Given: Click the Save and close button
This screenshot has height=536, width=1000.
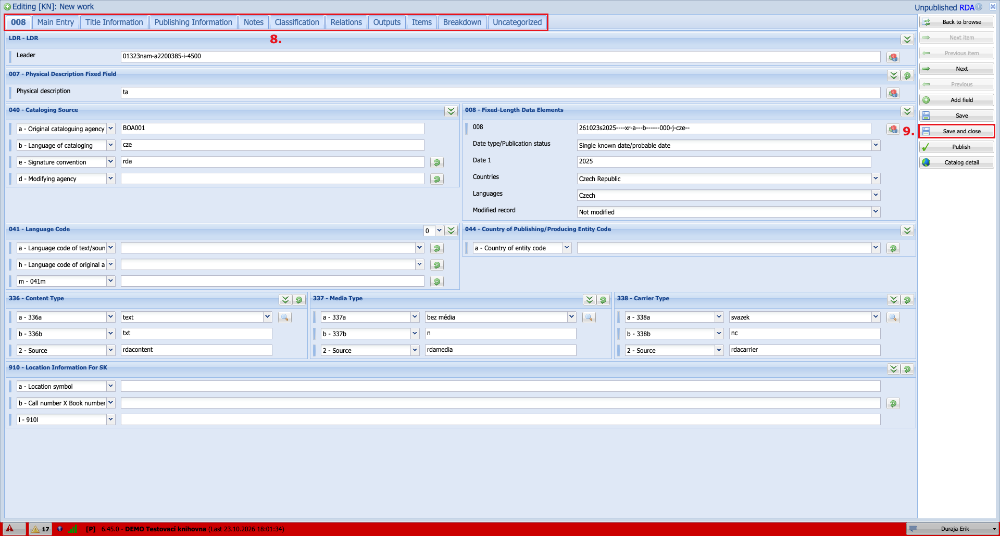Looking at the screenshot, I should coord(956,131).
